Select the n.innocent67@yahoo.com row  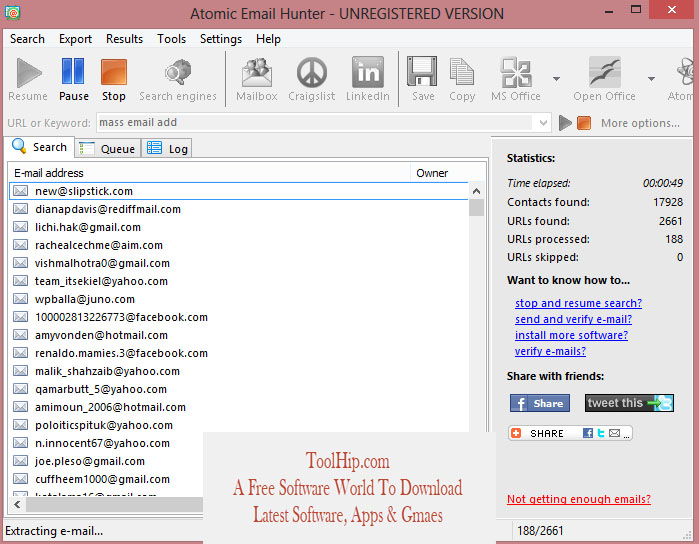tap(107, 443)
